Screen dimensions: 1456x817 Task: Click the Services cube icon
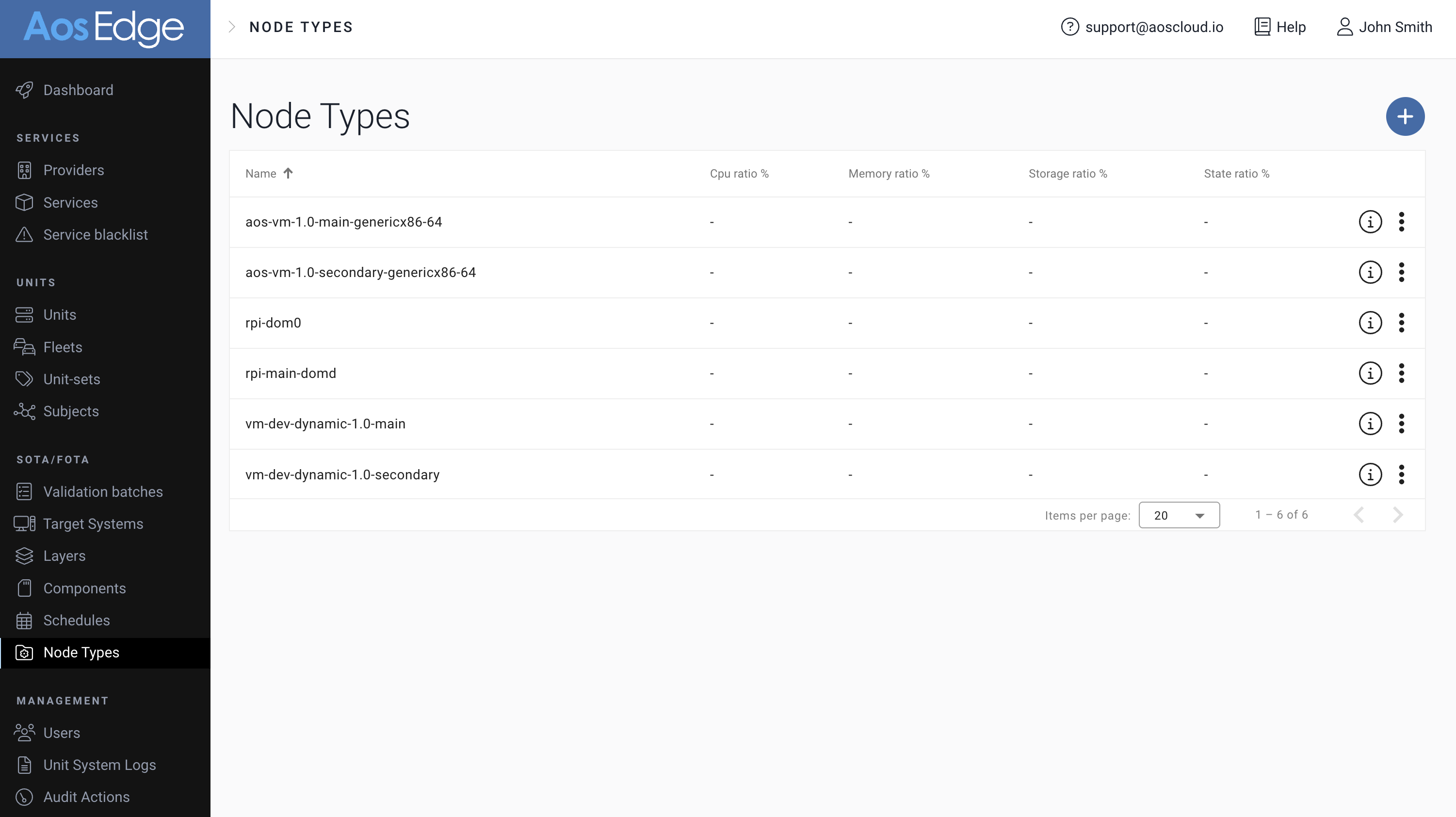point(24,202)
